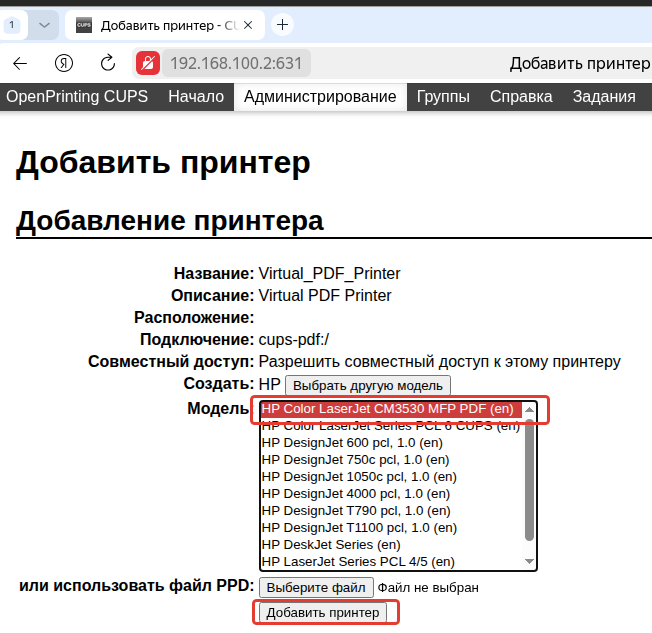
Task: Click Выбрать другую модель button
Action: point(368,386)
